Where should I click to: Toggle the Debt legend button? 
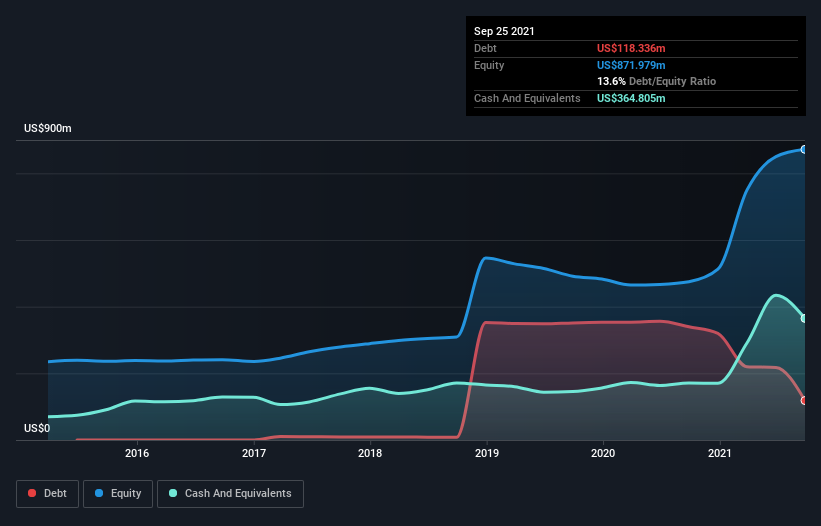click(x=47, y=494)
